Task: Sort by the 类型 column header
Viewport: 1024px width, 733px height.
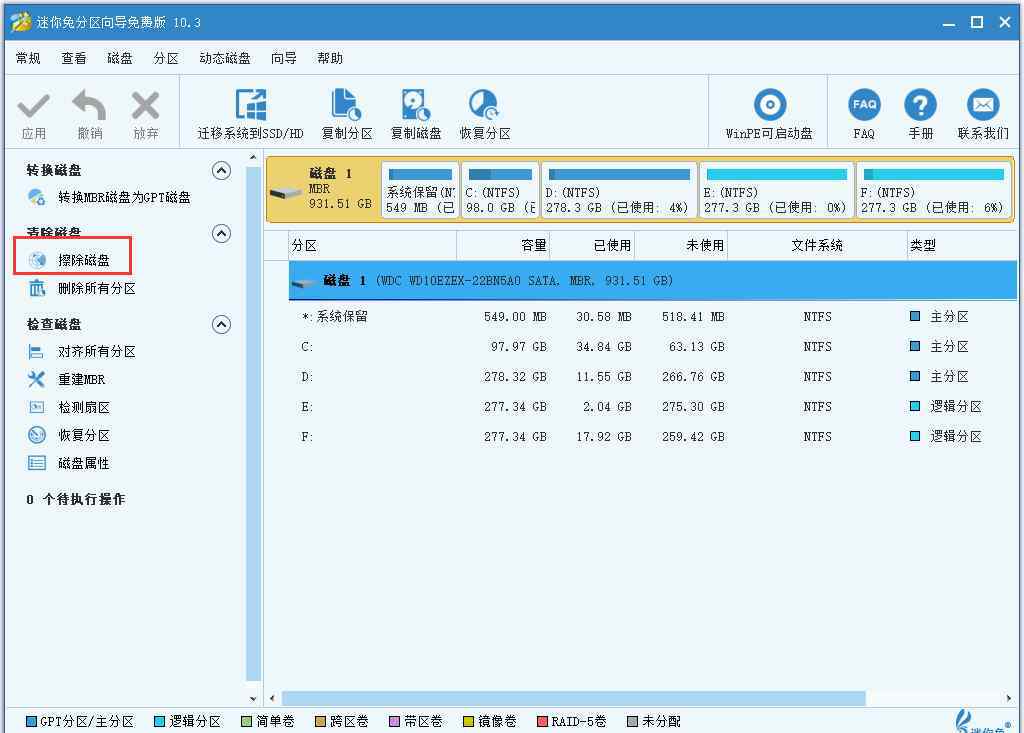Action: 961,246
